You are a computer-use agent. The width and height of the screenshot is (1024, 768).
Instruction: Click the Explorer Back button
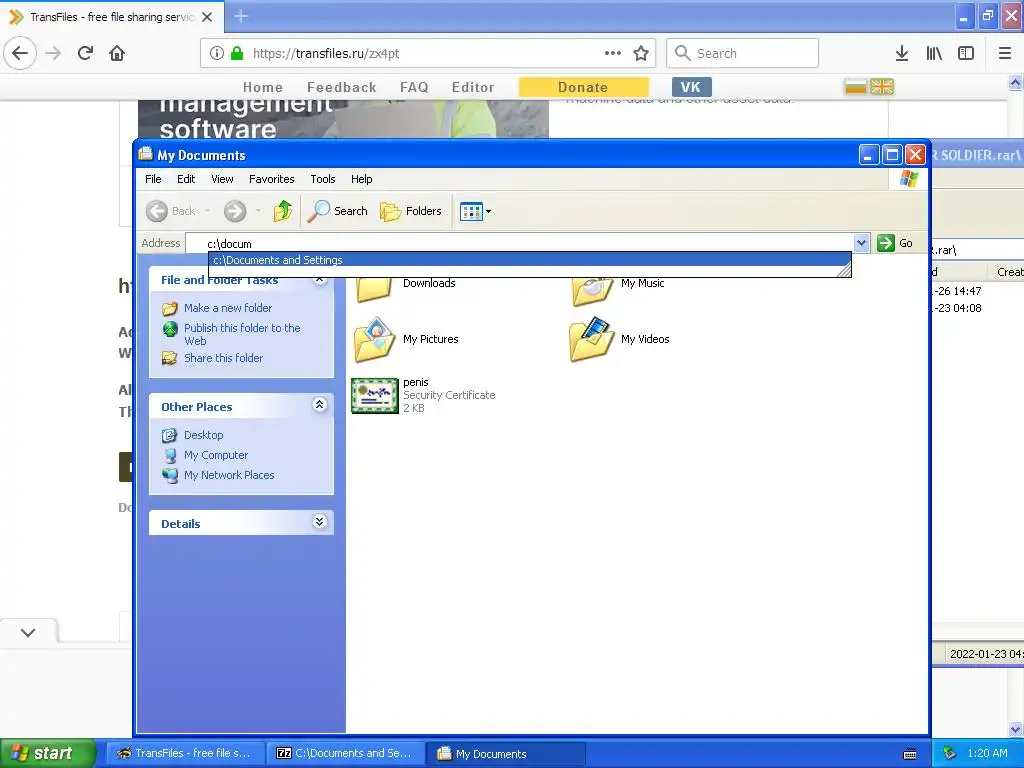click(170, 211)
